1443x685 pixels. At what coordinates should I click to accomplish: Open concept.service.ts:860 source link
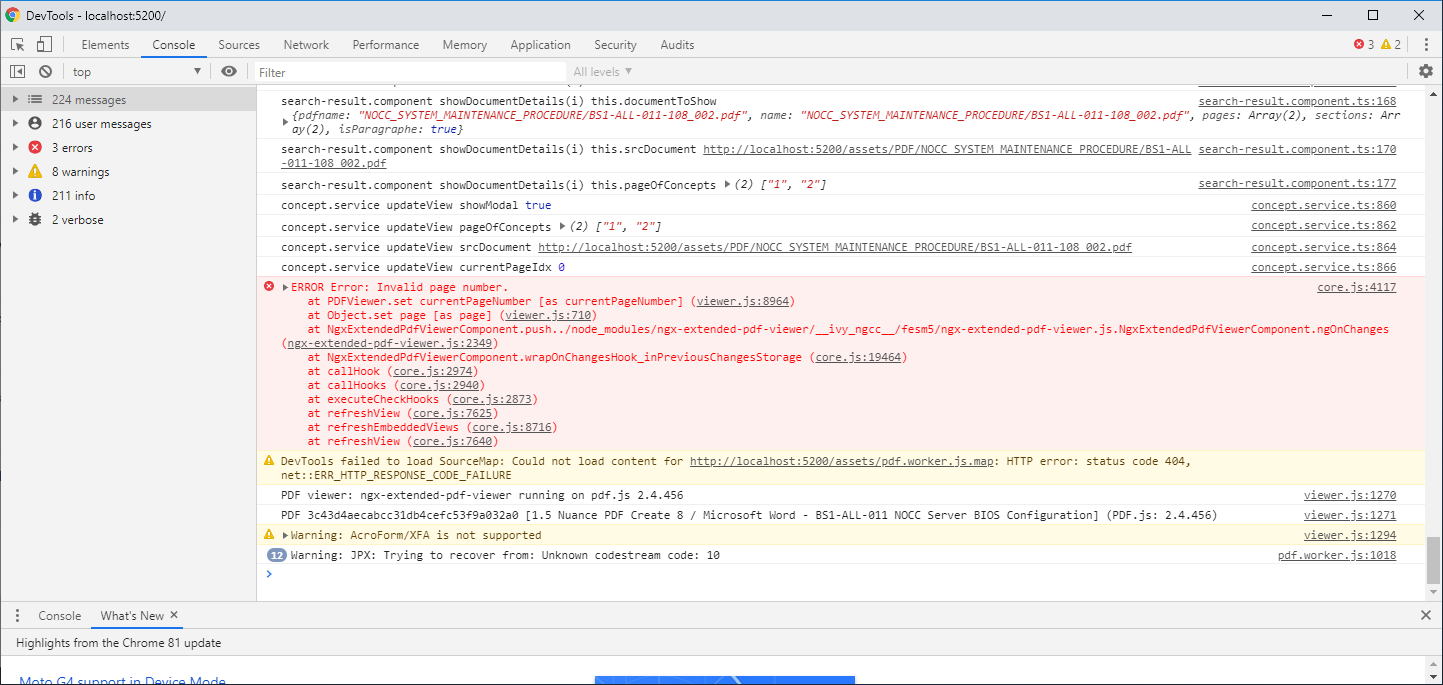pos(1324,205)
